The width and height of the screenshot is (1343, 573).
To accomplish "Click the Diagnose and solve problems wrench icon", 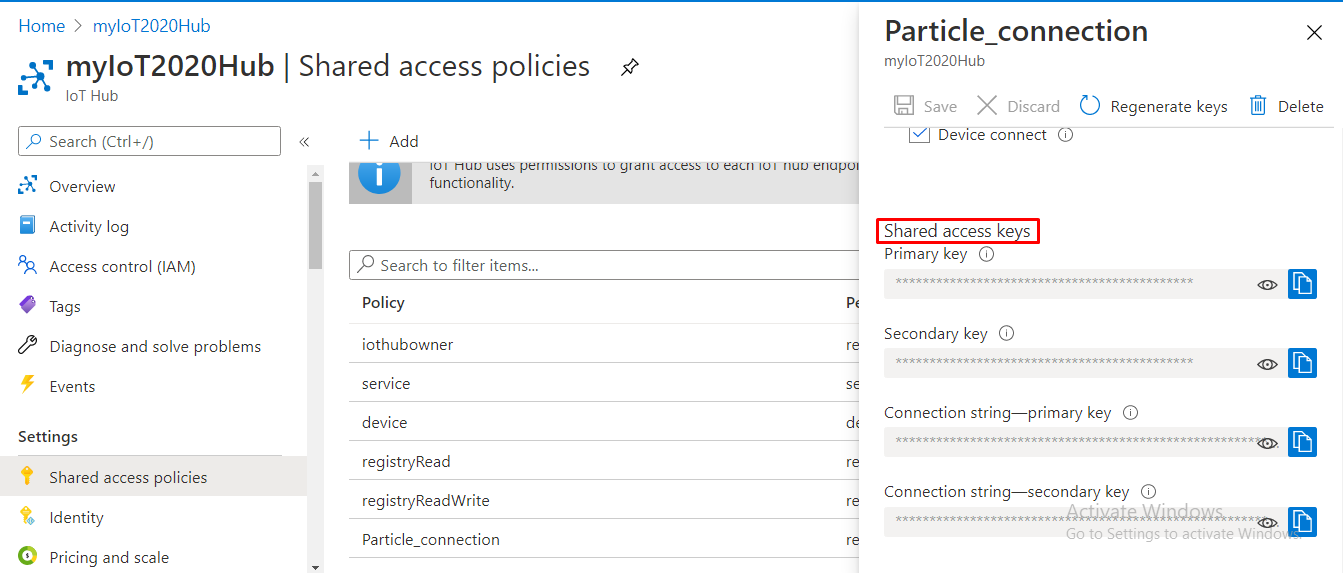I will (28, 346).
